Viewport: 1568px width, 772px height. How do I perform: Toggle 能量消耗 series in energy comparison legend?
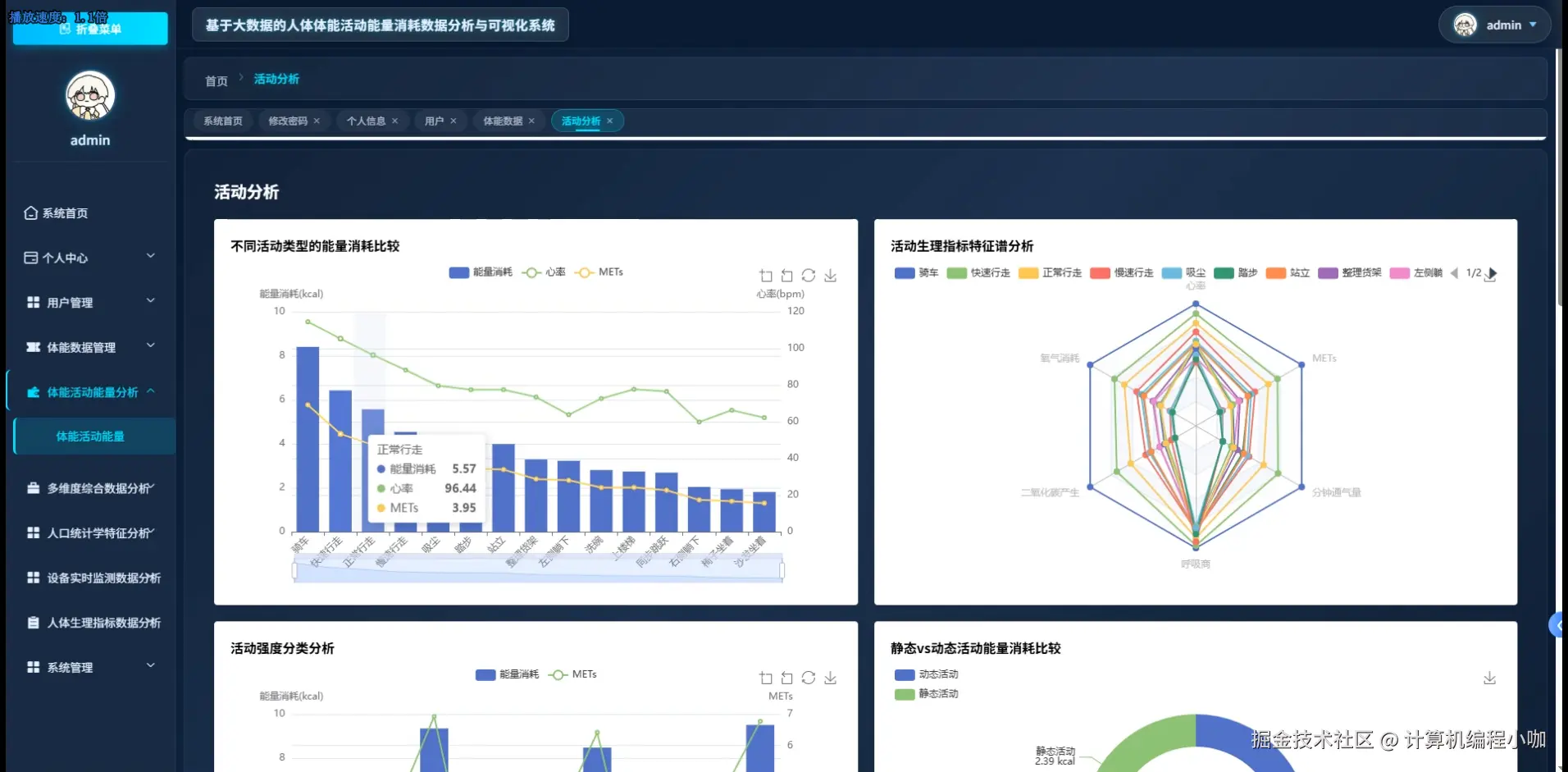(481, 272)
